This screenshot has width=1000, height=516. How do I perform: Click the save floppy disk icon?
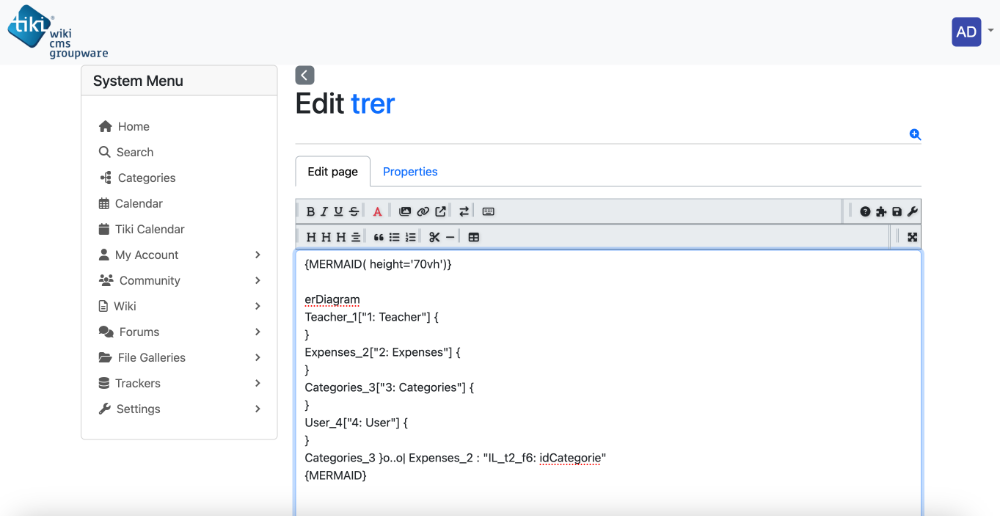pyautogui.click(x=897, y=212)
